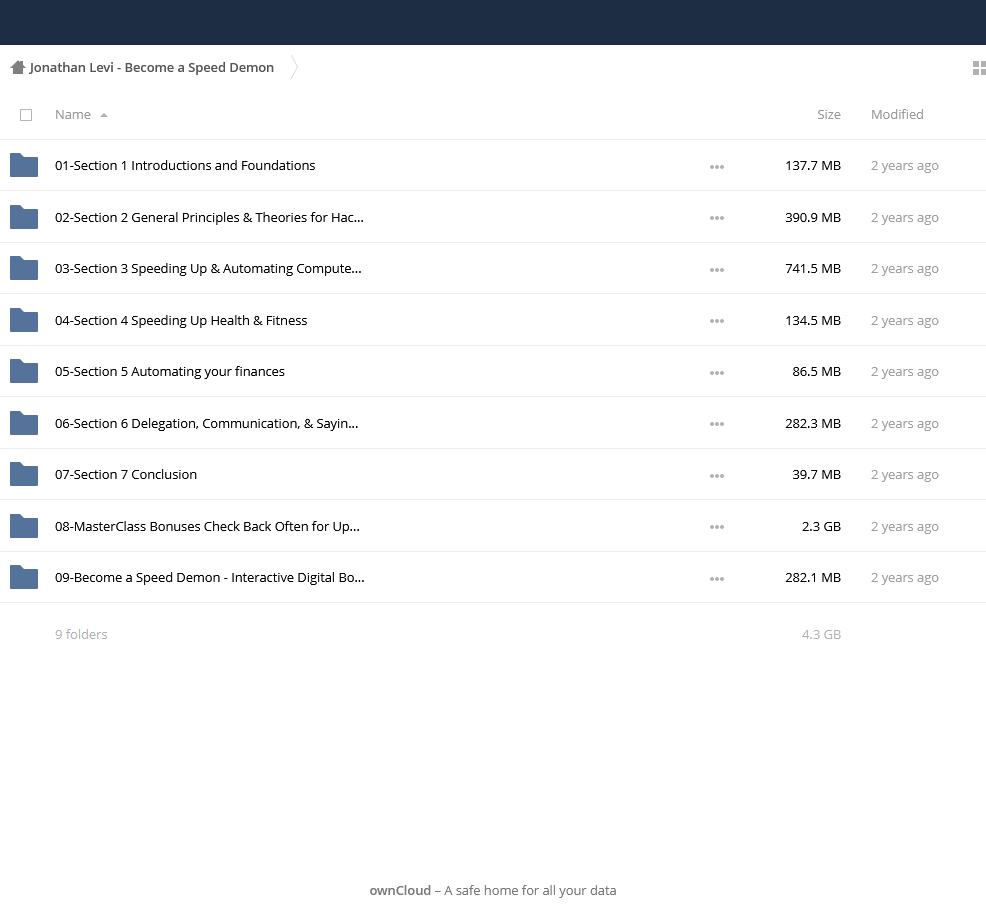Click folder icon for 01-Section 1 Introductions
This screenshot has width=986, height=920.
coord(24,165)
